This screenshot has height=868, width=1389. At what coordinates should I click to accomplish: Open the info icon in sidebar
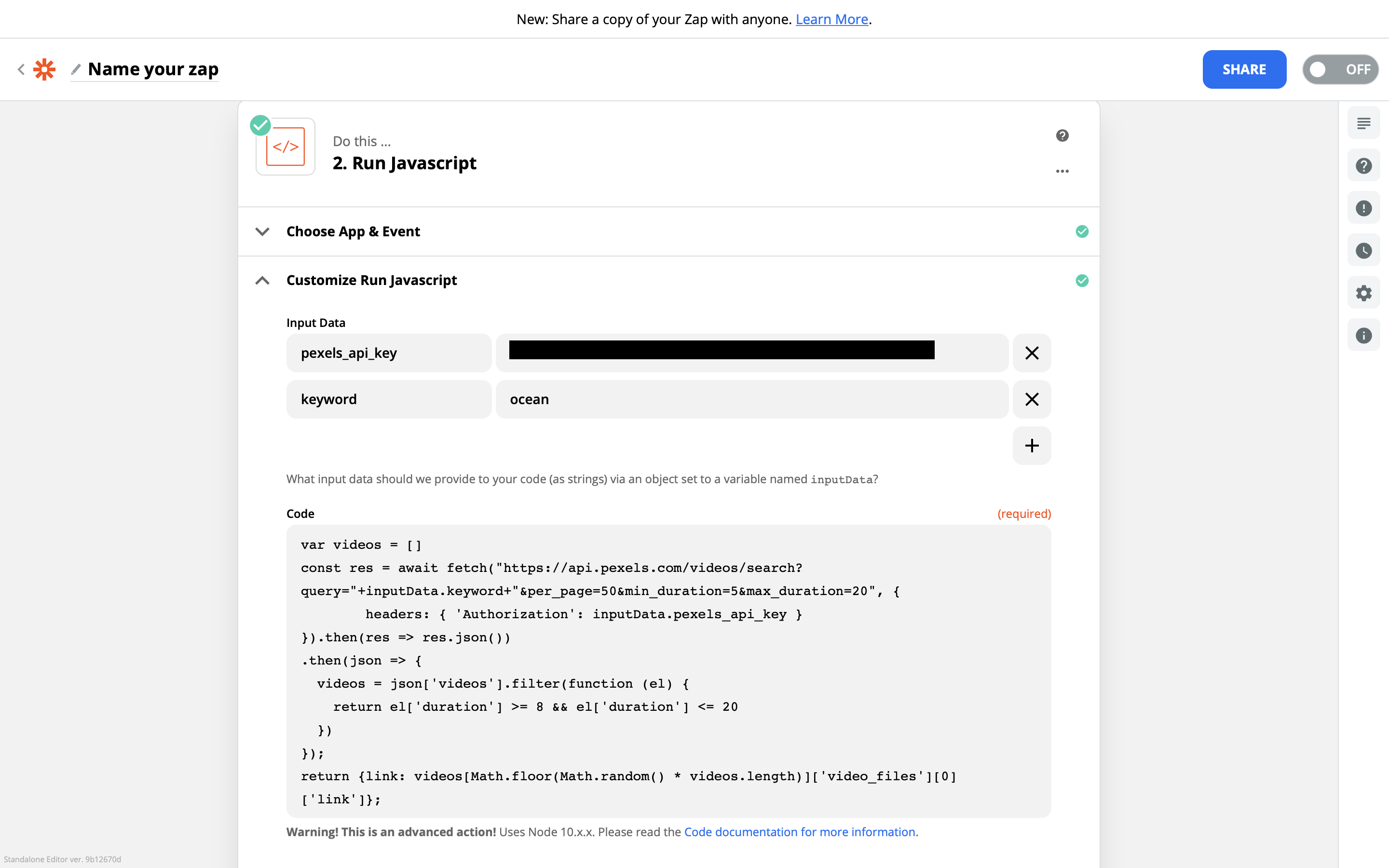tap(1363, 335)
